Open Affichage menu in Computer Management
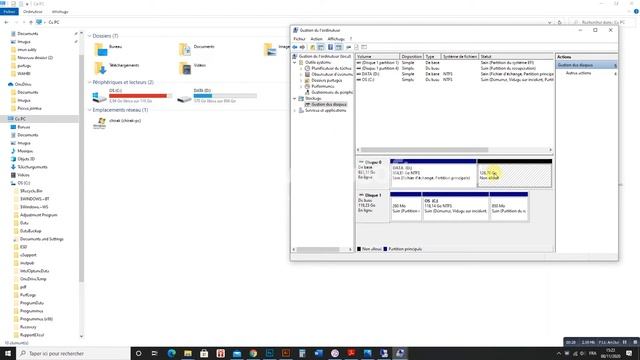The image size is (640, 360). click(336, 39)
